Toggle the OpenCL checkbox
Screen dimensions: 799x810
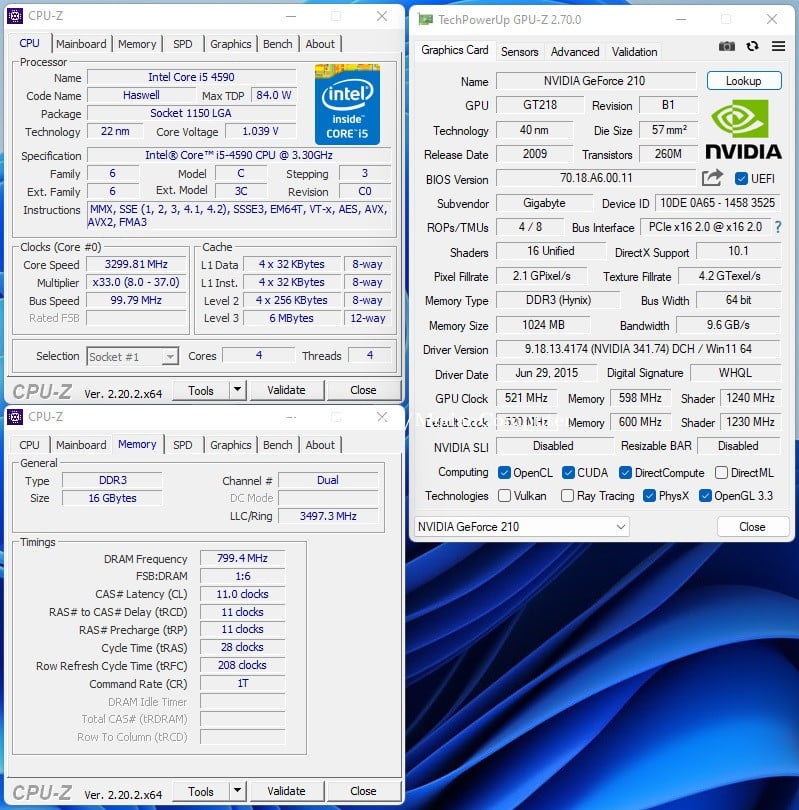504,473
